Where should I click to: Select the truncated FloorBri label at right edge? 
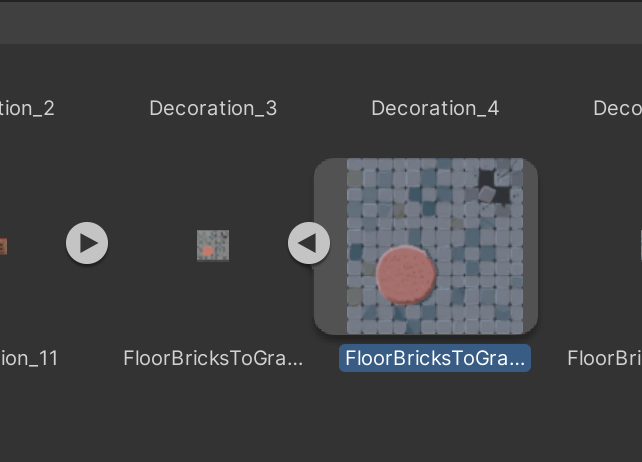(x=604, y=358)
